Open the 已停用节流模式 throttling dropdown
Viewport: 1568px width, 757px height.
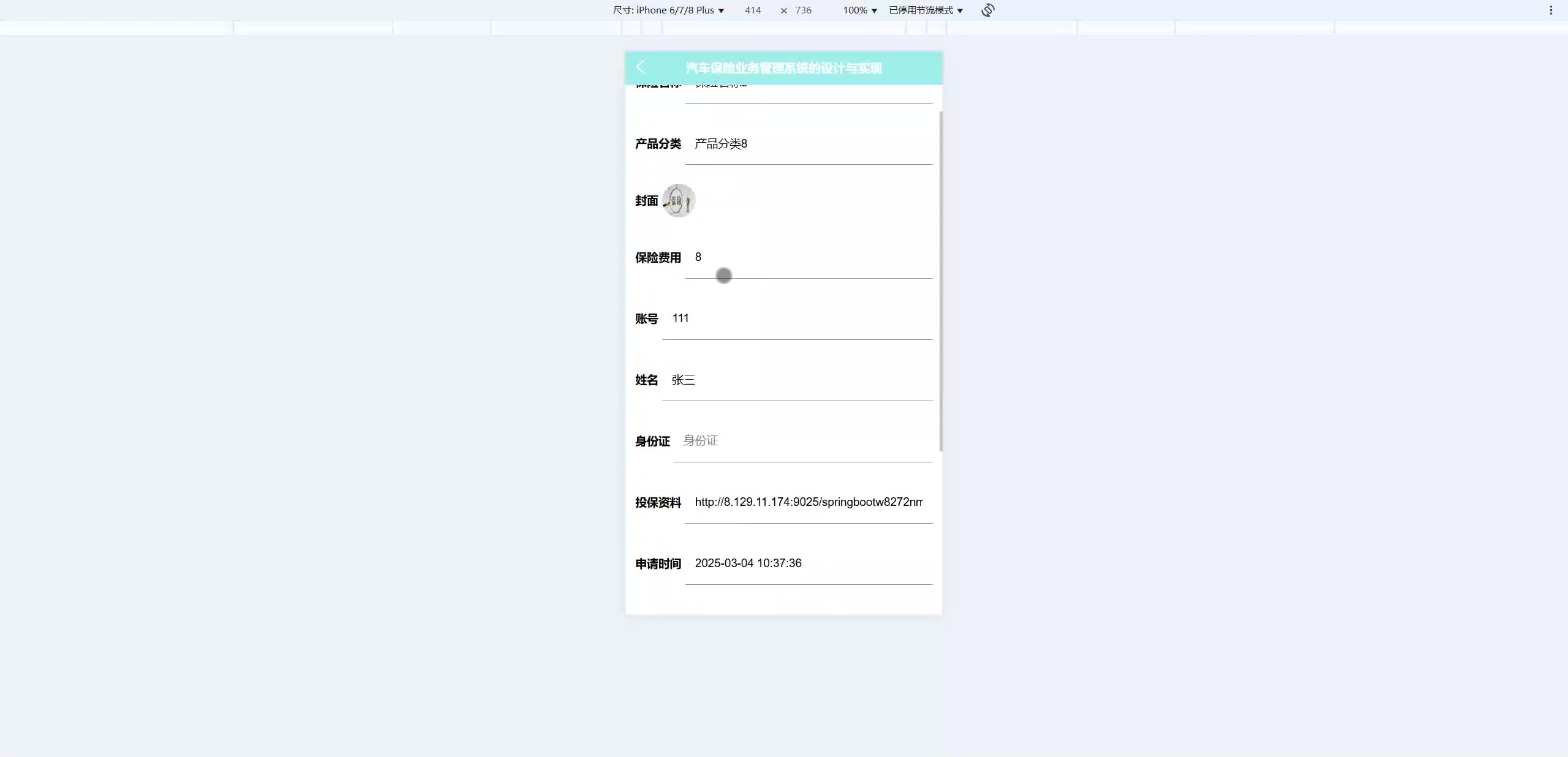coord(925,10)
